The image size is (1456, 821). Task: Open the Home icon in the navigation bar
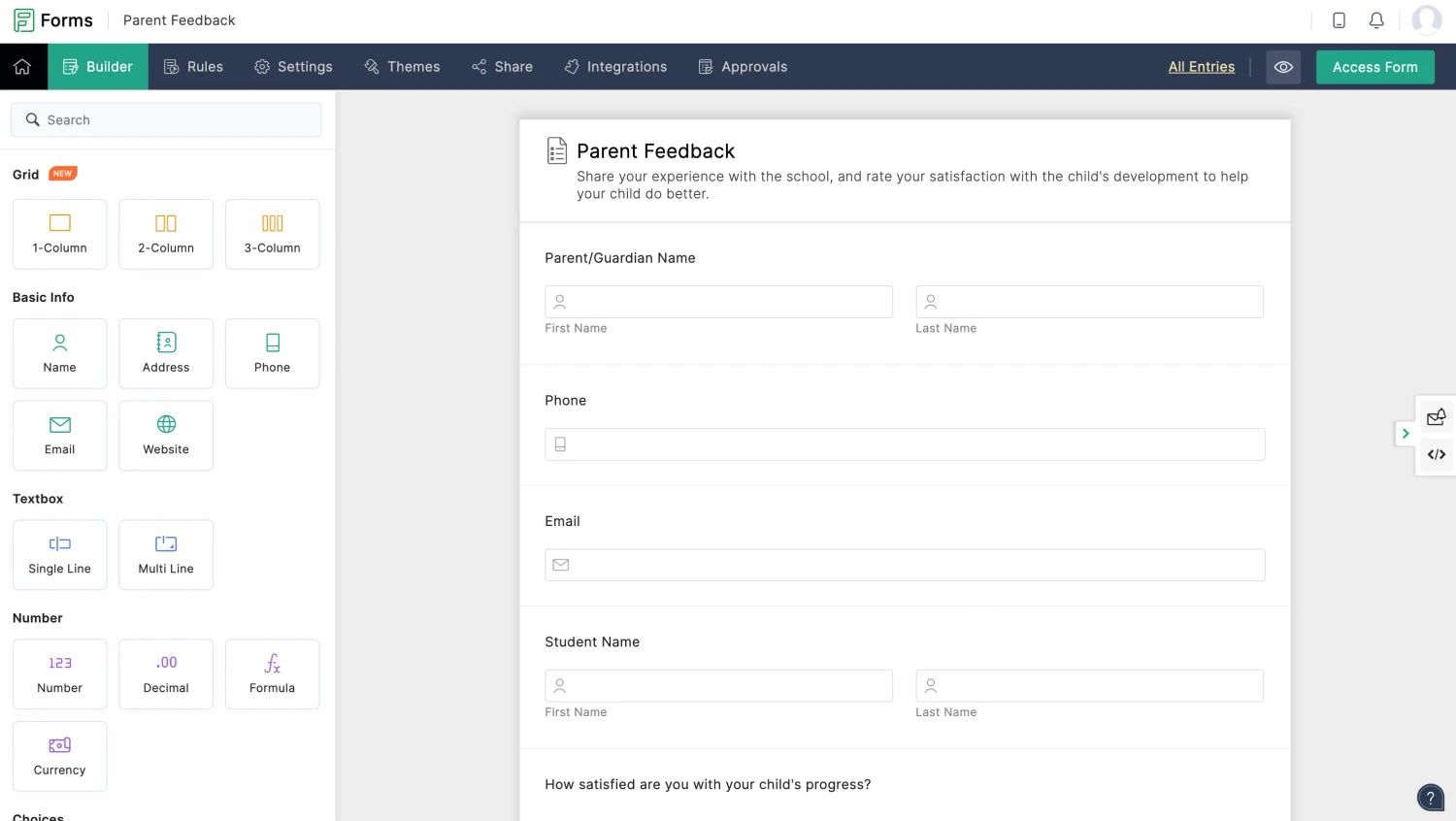coord(22,66)
